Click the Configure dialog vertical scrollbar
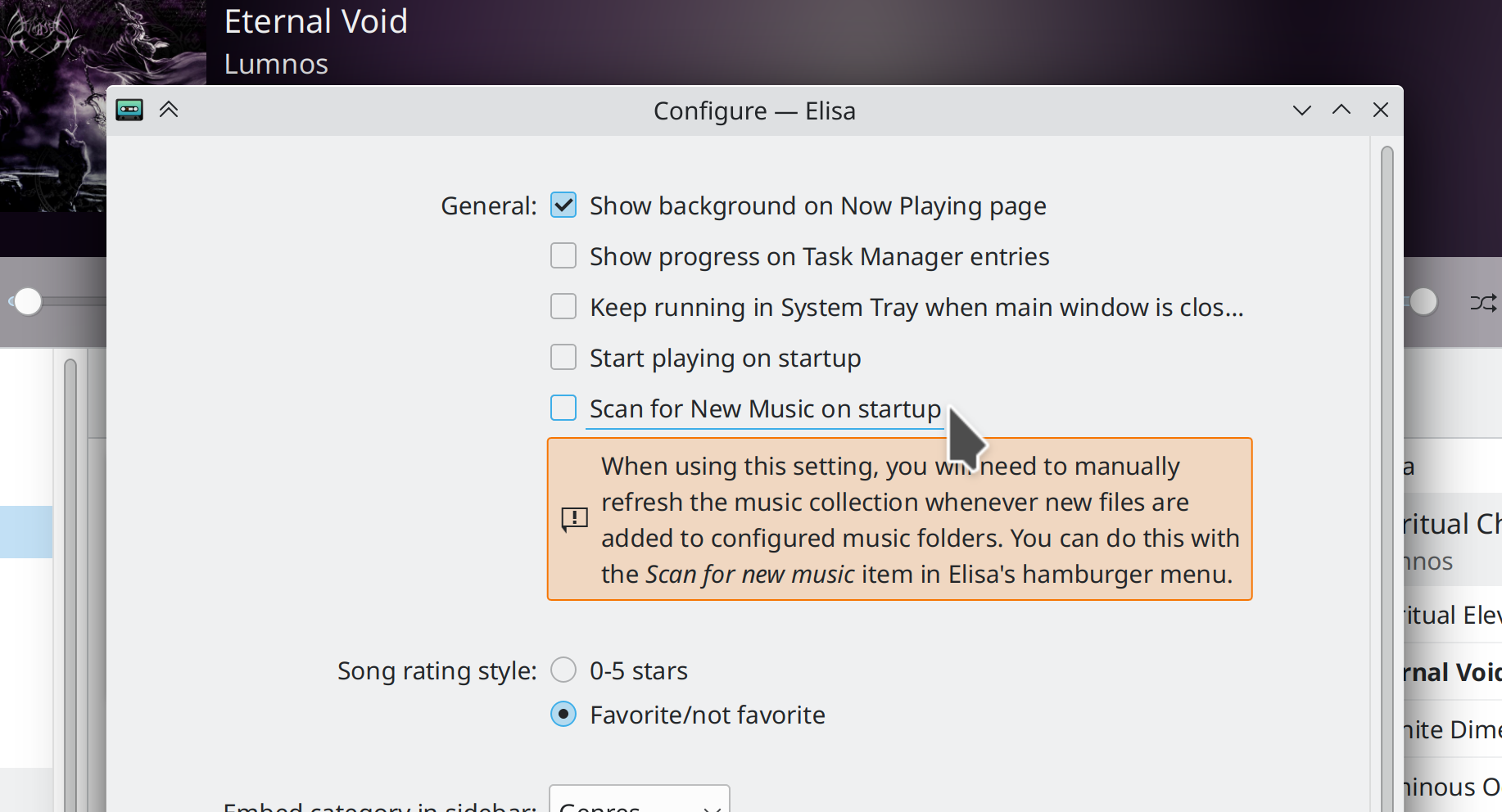The height and width of the screenshot is (812, 1502). coord(1387,475)
